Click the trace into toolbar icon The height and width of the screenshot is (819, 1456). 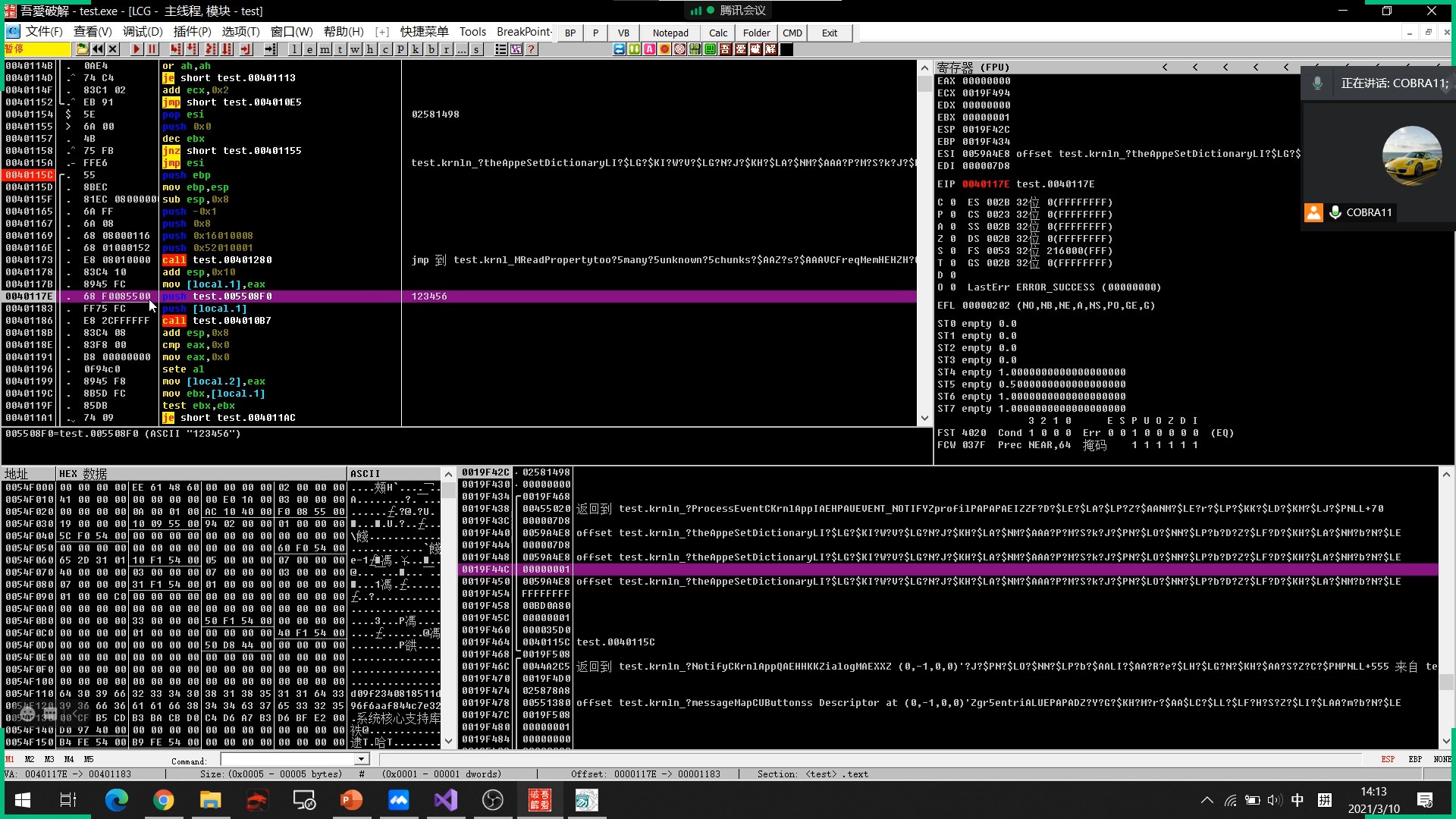point(211,49)
